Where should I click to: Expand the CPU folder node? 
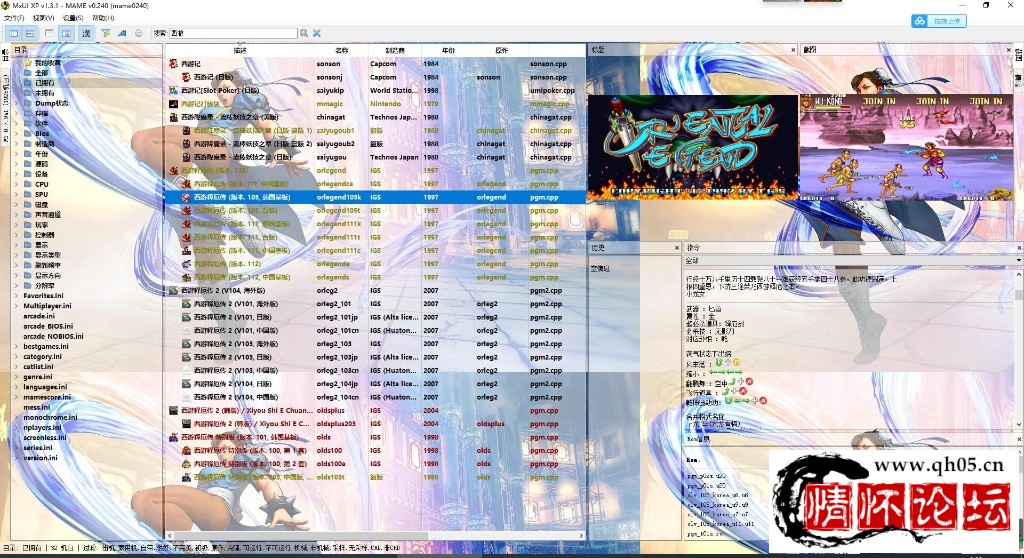tap(17, 184)
